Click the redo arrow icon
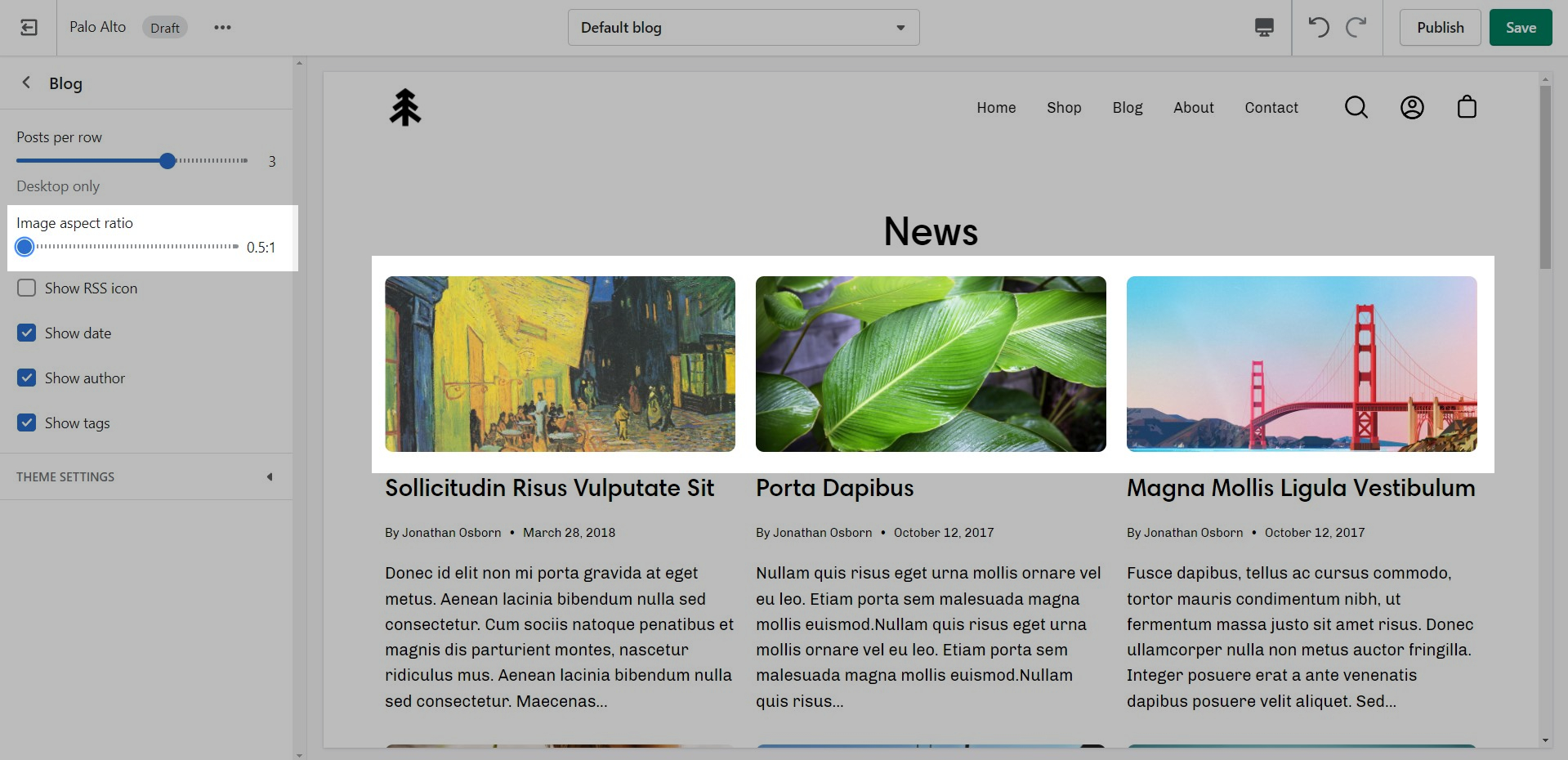This screenshot has height=760, width=1568. coord(1356,28)
